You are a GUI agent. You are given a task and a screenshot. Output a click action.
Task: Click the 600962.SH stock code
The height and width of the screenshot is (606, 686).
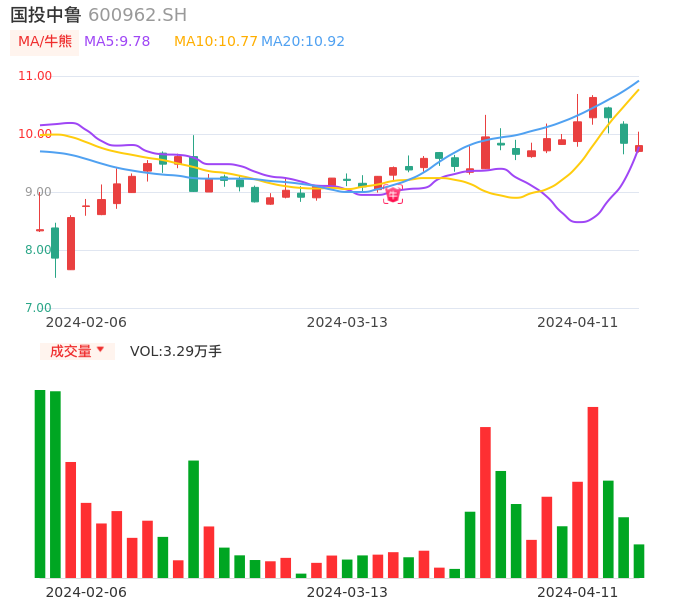click(137, 15)
